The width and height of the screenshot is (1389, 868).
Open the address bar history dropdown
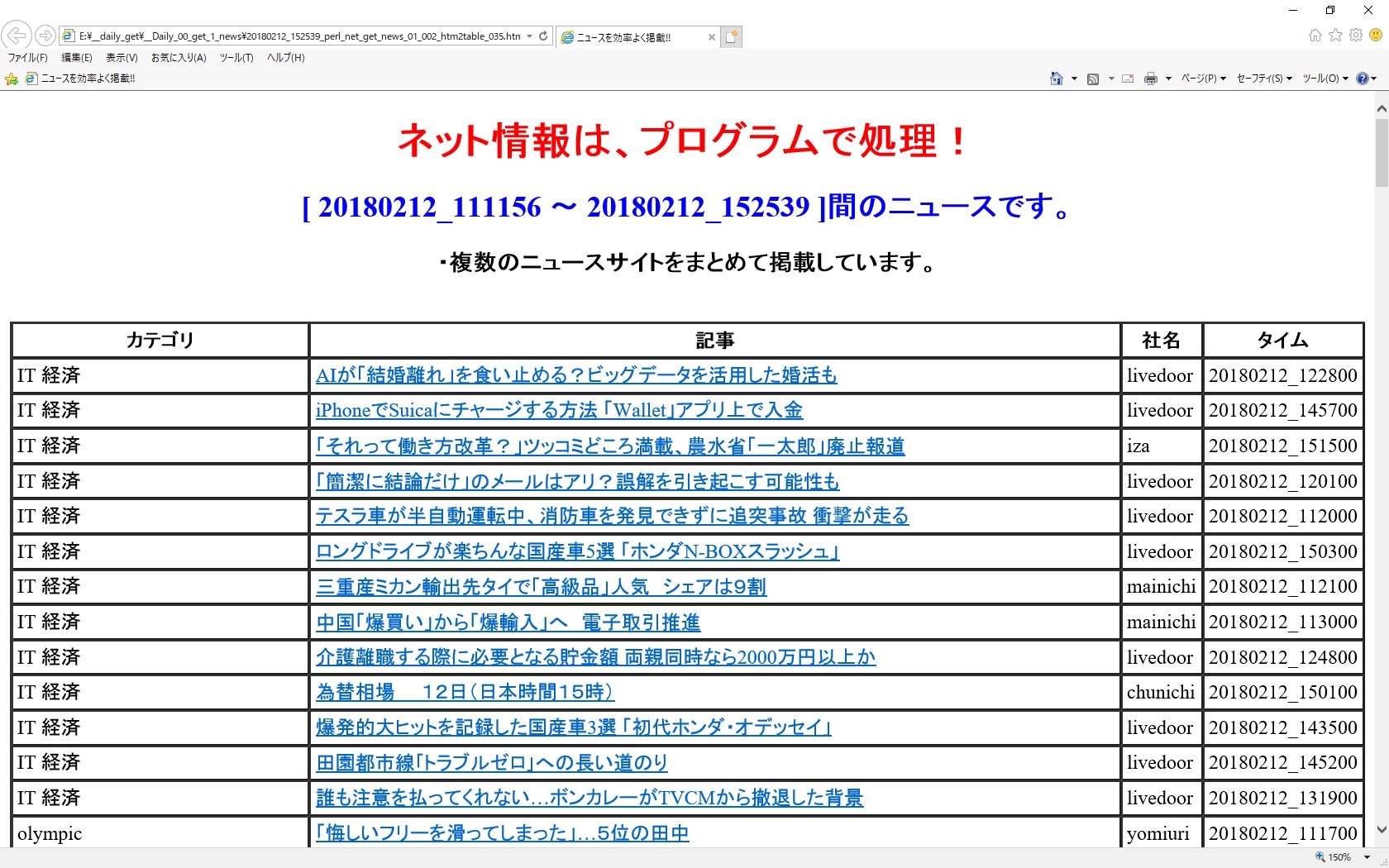tap(529, 36)
